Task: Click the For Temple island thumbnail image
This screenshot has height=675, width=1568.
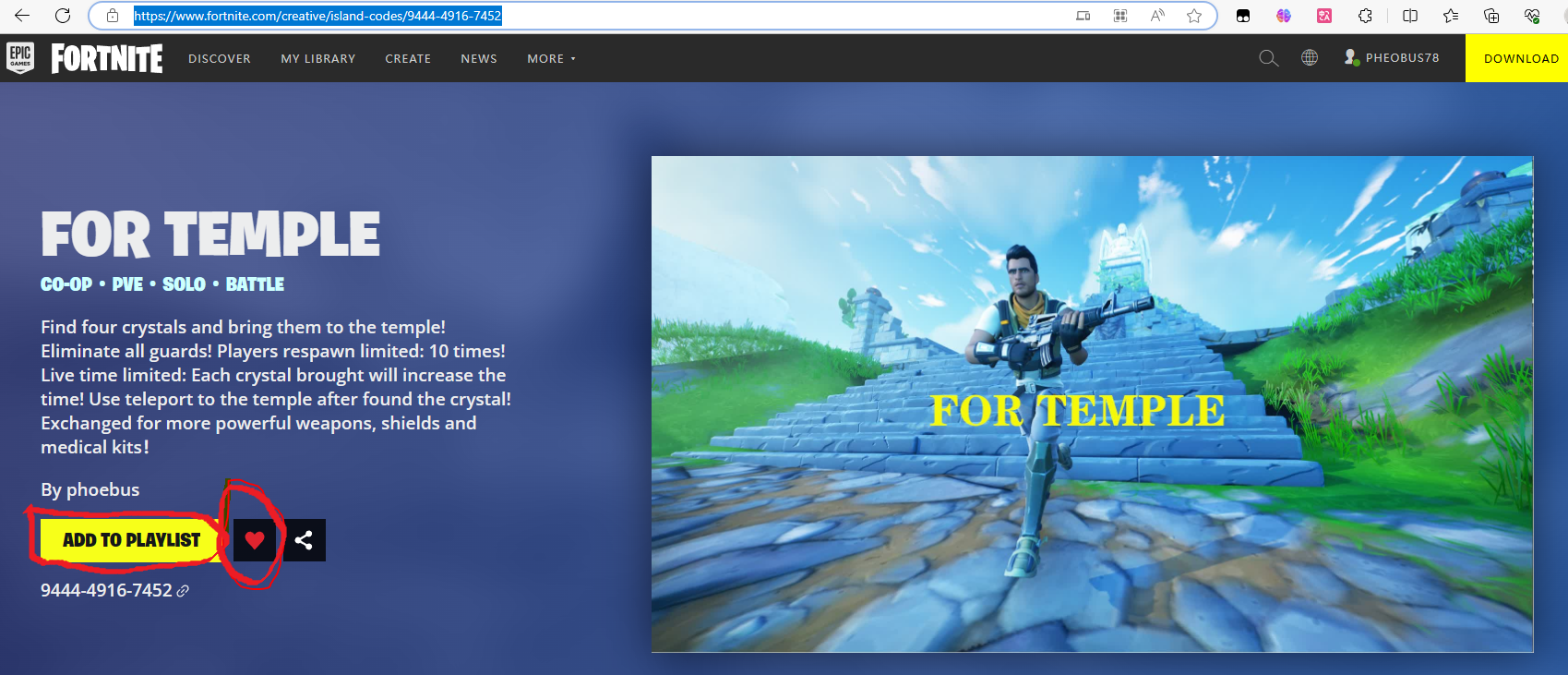Action: (1093, 404)
